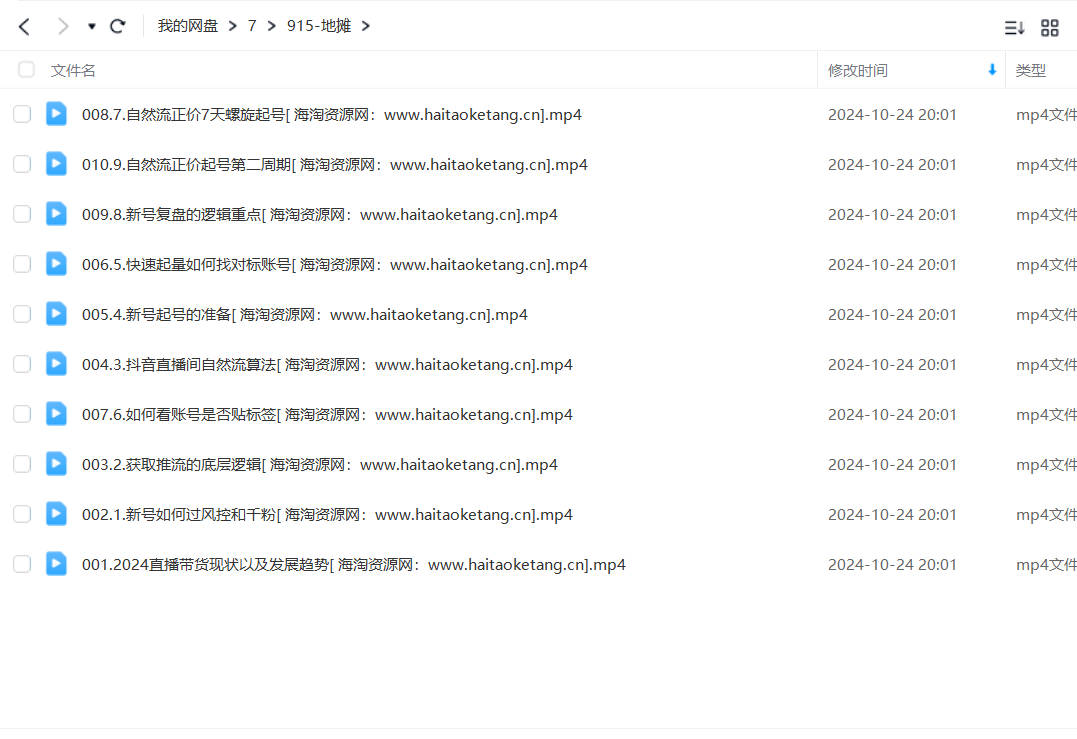This screenshot has height=739, width=1077.
Task: Select file name 004.3.抖音直播间自然流算法
Action: pyautogui.click(x=327, y=365)
